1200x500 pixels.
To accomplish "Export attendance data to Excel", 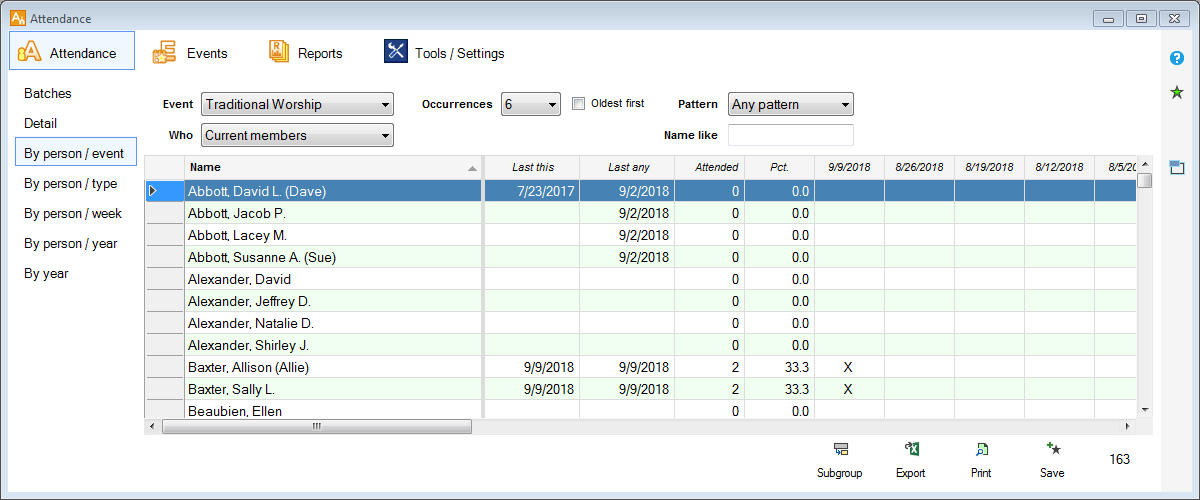I will click(x=910, y=451).
